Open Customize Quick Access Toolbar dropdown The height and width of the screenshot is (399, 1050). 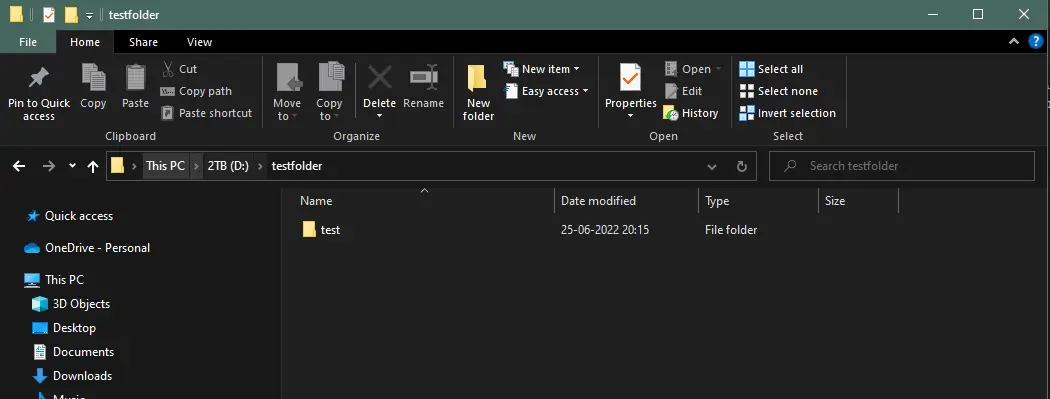point(89,15)
